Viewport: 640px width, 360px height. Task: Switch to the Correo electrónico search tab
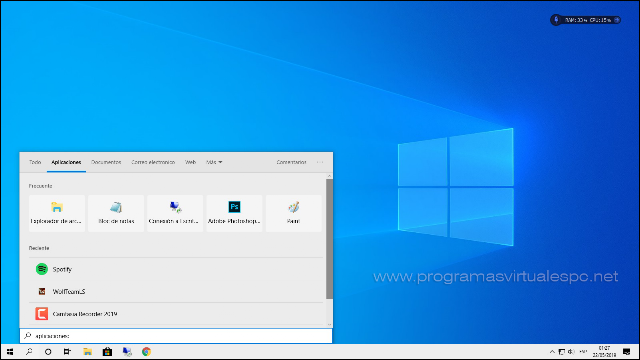pos(153,162)
